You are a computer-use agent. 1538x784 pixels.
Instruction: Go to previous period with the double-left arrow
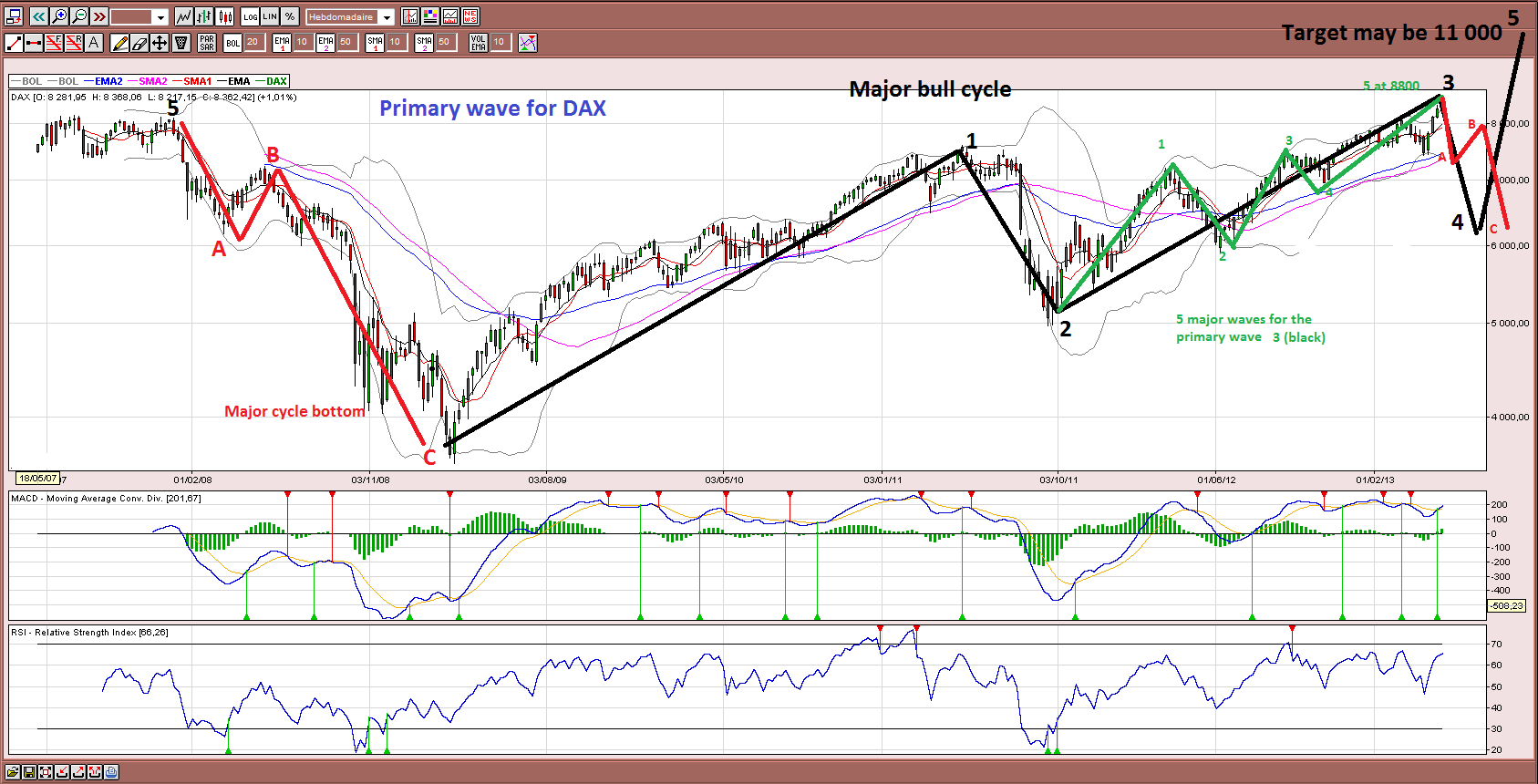(38, 16)
